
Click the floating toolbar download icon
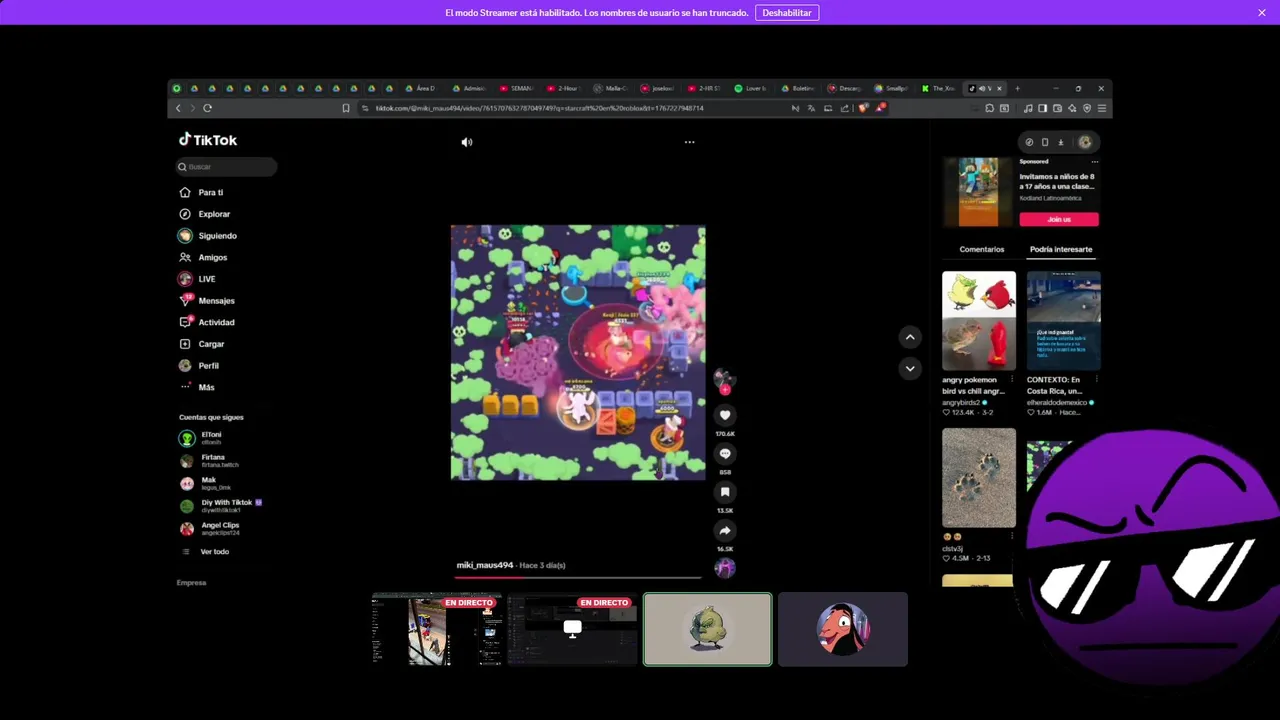[x=1061, y=142]
